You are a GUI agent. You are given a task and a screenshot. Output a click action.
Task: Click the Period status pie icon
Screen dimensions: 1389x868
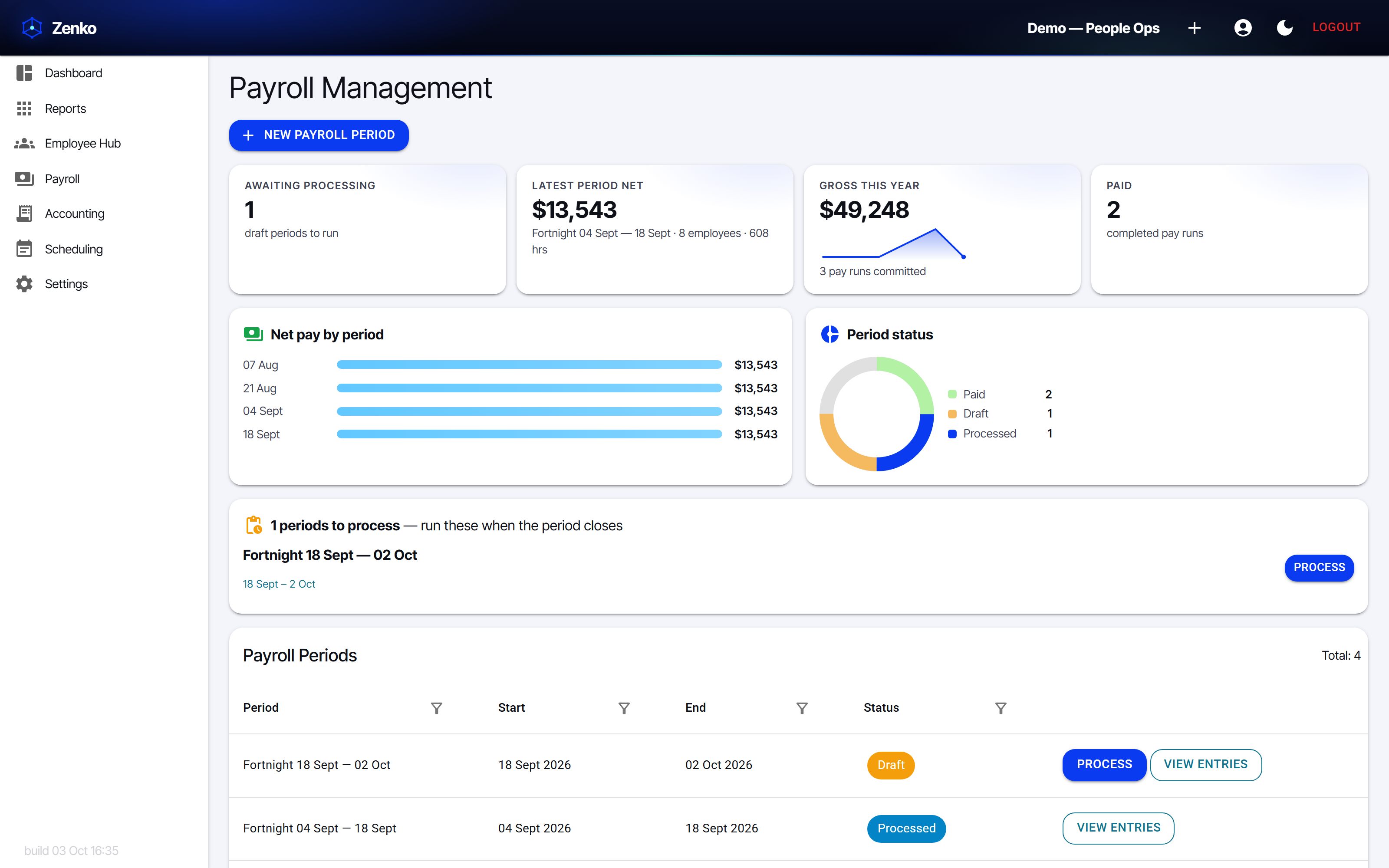(x=829, y=334)
